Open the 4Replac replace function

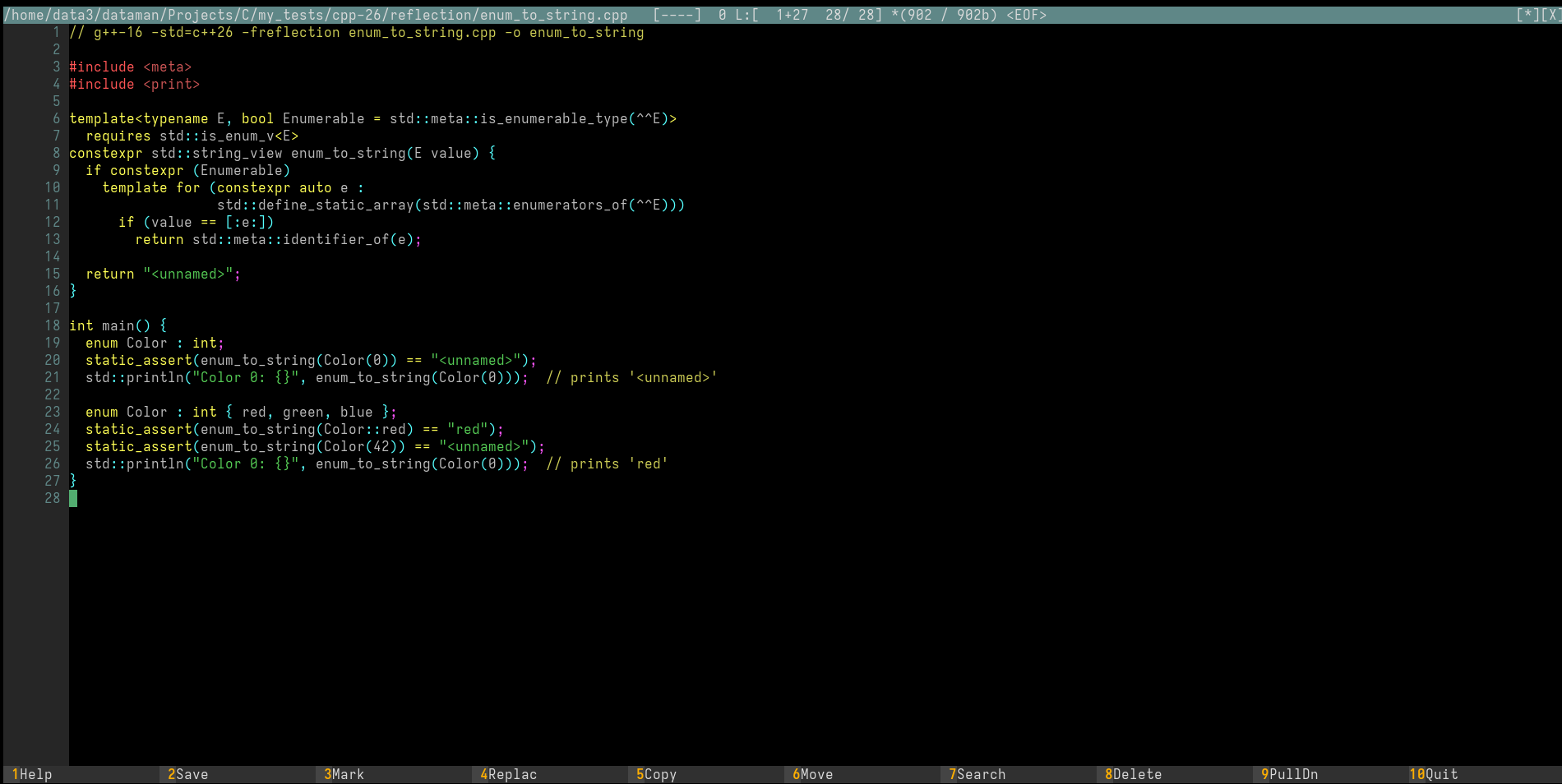(x=511, y=774)
